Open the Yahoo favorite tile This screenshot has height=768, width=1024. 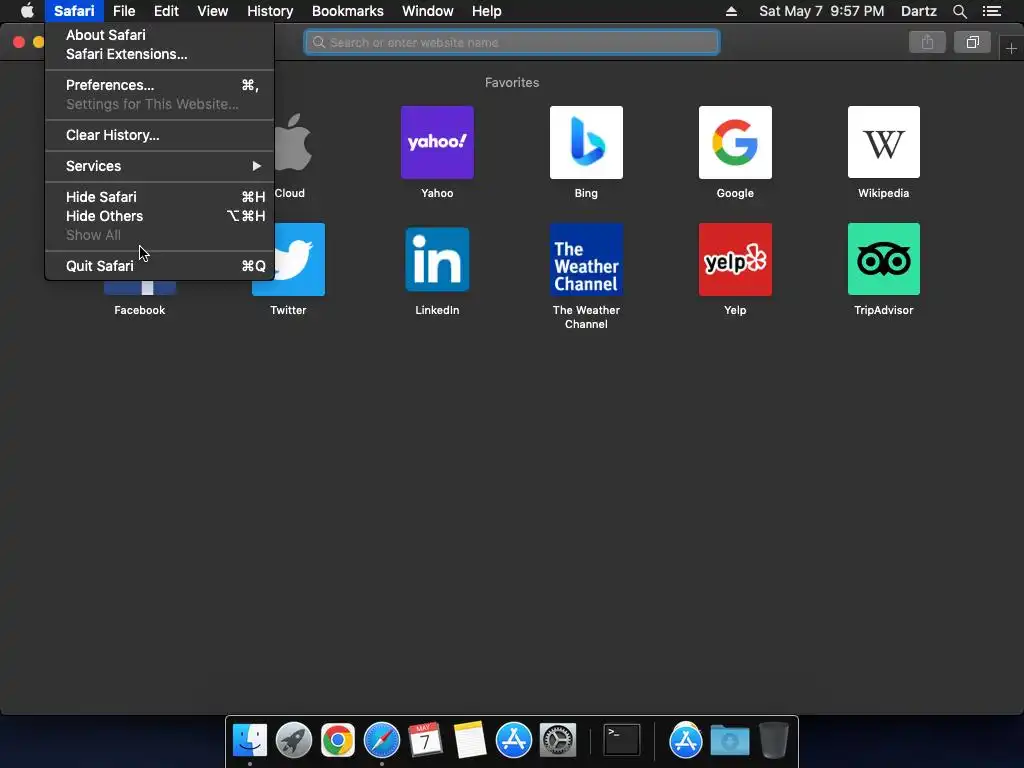437,142
